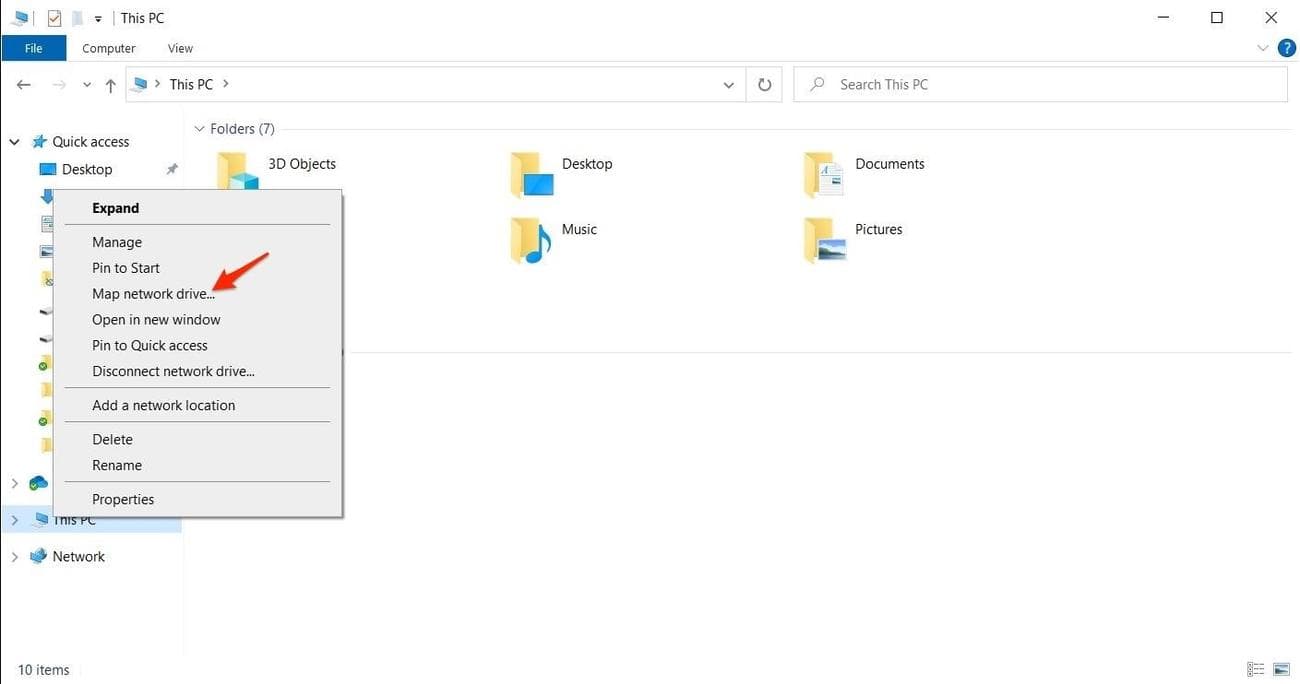
Task: Open the Documents folder
Action: (x=888, y=163)
